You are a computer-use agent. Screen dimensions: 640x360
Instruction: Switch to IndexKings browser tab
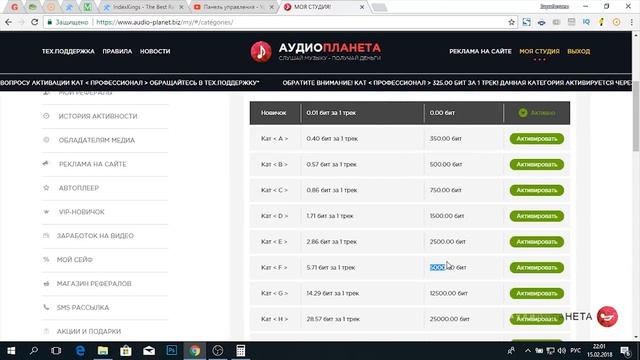(x=143, y=7)
